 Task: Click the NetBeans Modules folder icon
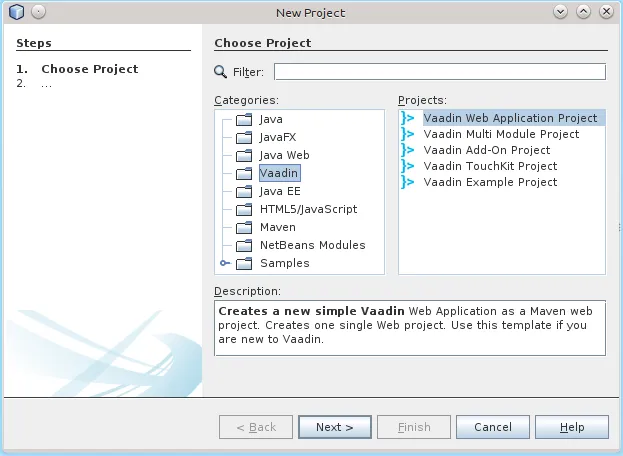tap(244, 245)
